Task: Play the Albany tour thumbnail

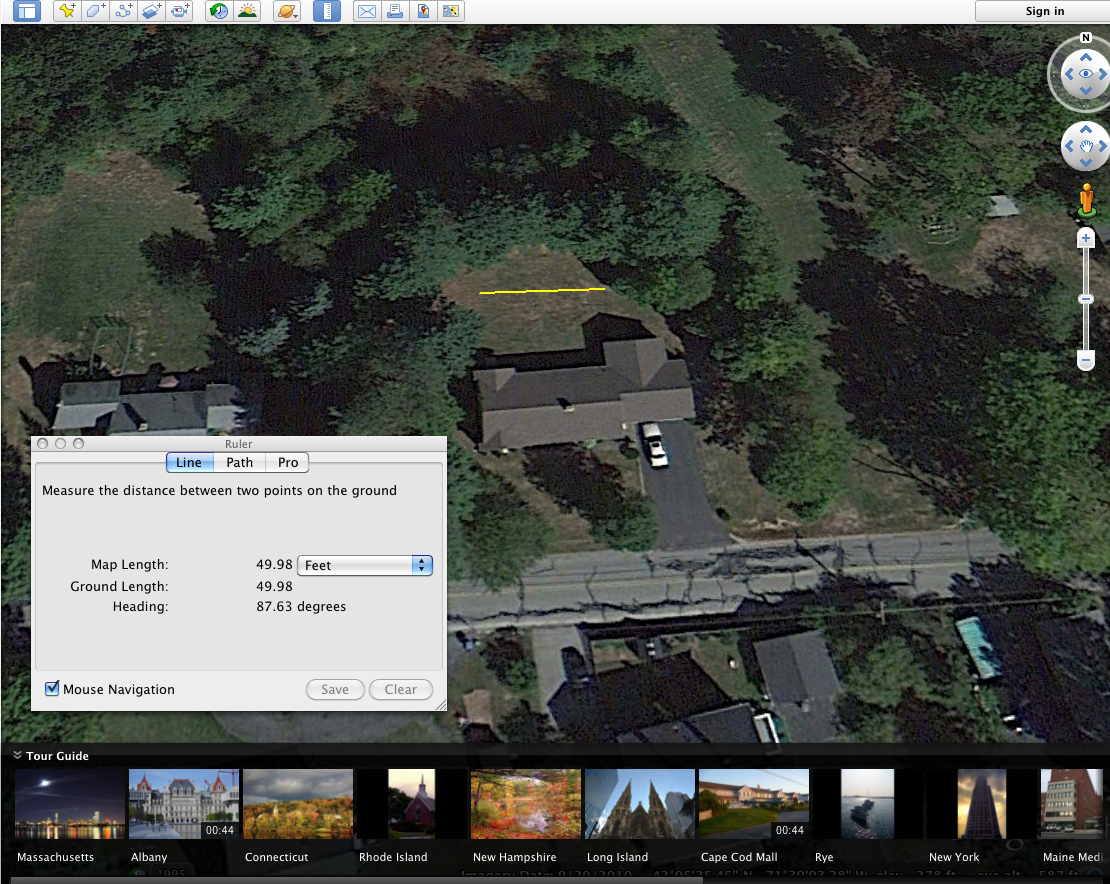Action: tap(184, 804)
